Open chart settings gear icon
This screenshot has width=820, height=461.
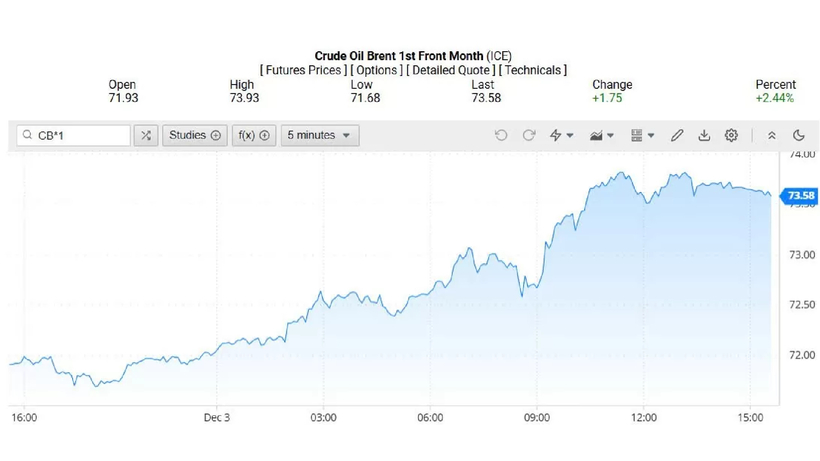(x=731, y=136)
